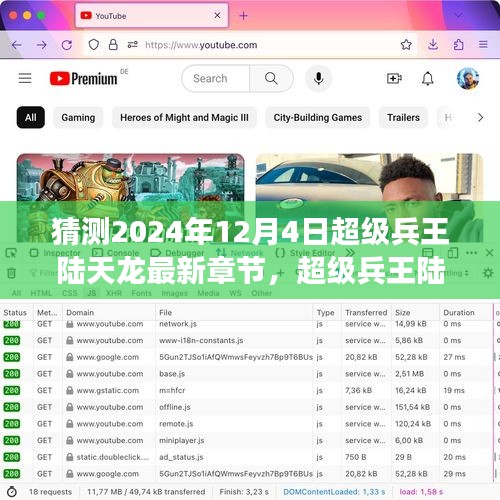Switch to the Style Editor devtools tab

[305, 253]
